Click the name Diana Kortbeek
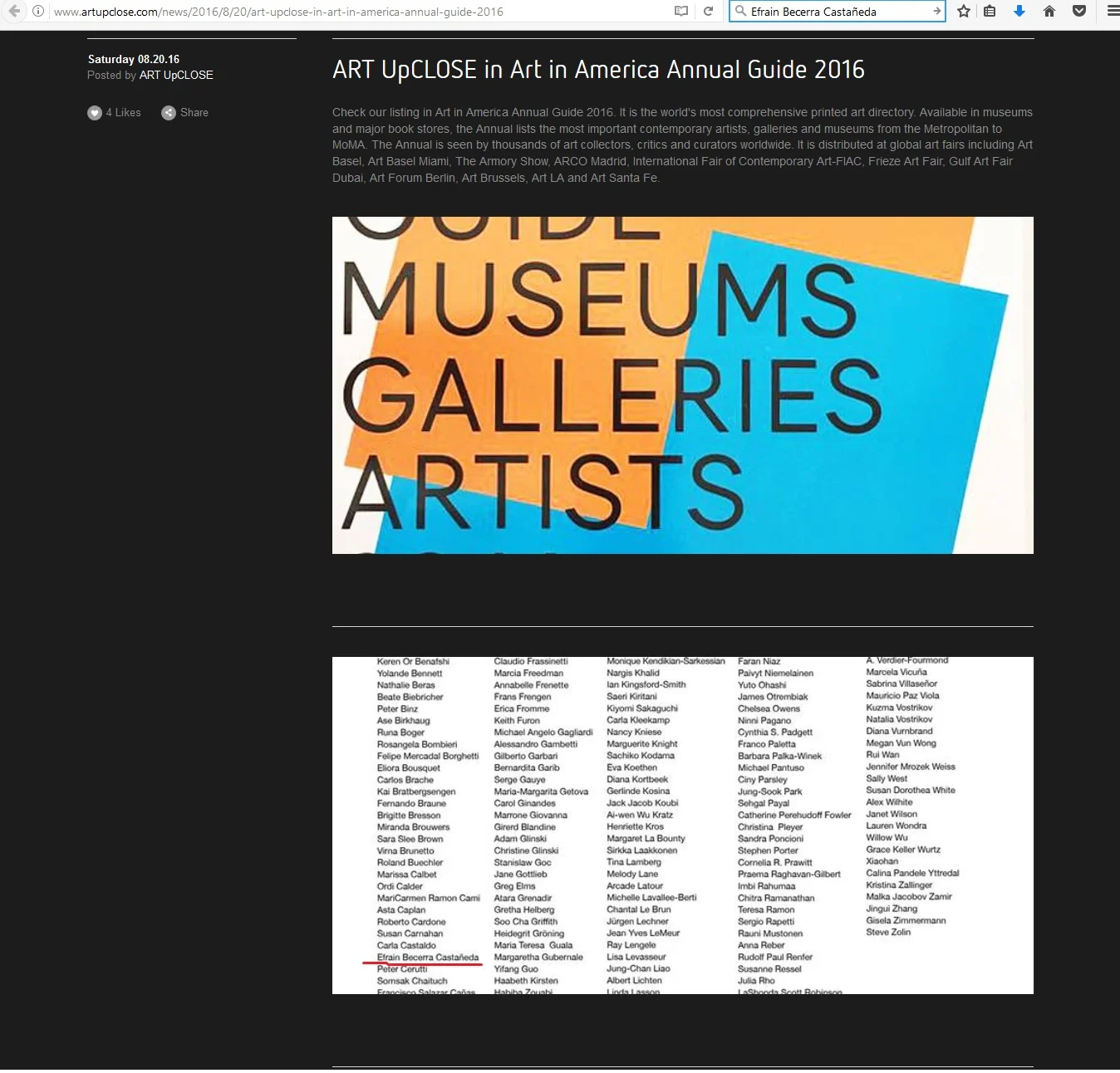 (x=637, y=779)
